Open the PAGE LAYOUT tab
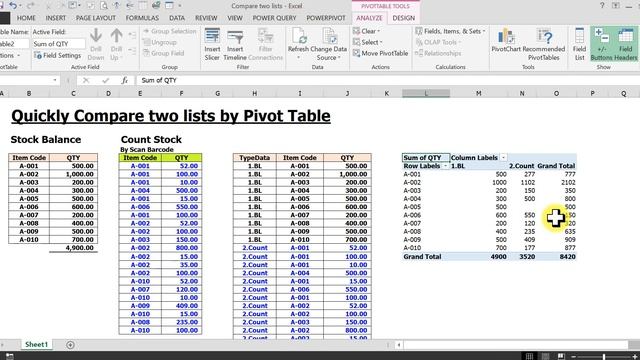The height and width of the screenshot is (360, 640). coord(96,18)
